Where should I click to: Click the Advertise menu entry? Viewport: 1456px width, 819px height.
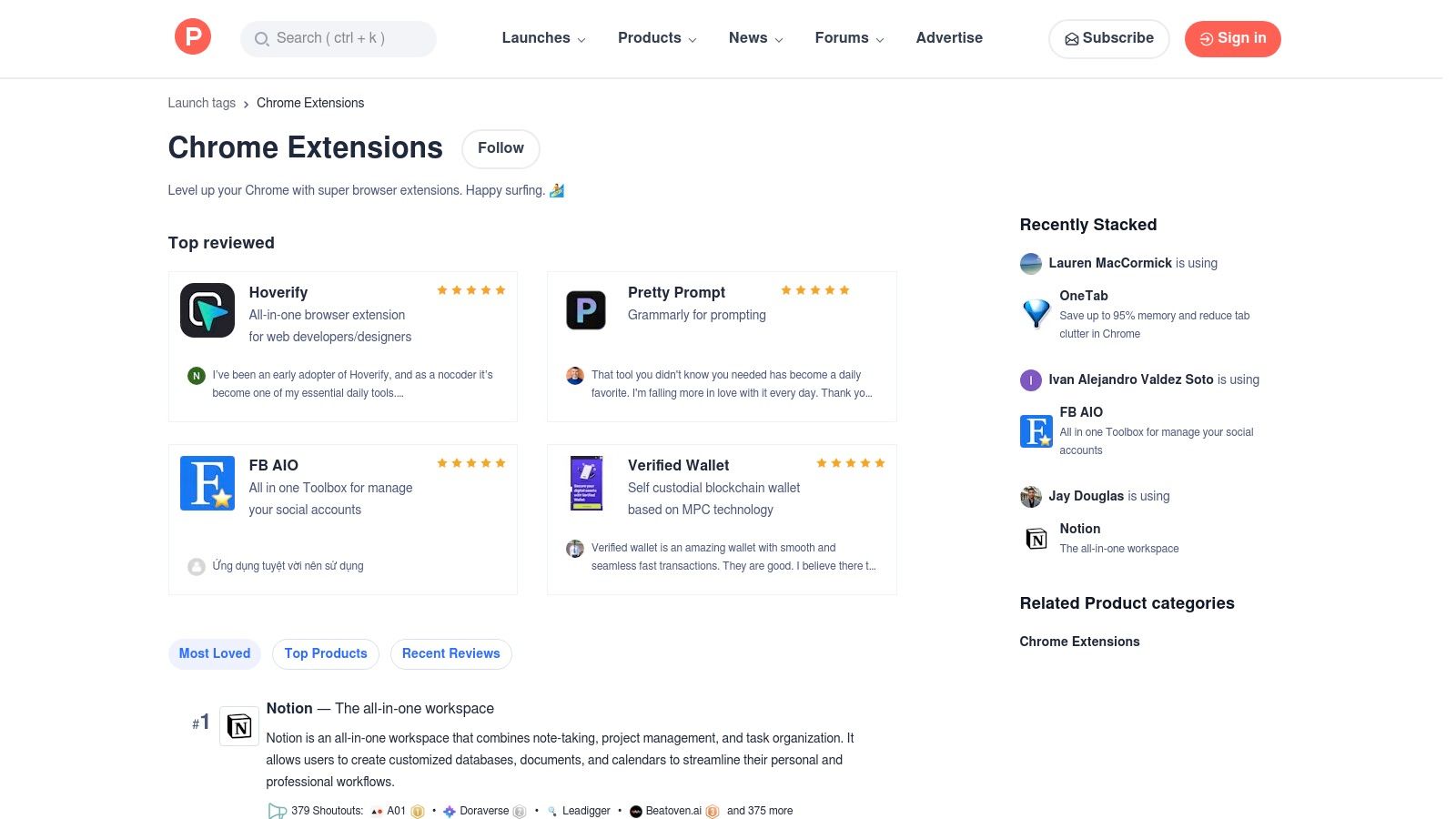click(949, 37)
